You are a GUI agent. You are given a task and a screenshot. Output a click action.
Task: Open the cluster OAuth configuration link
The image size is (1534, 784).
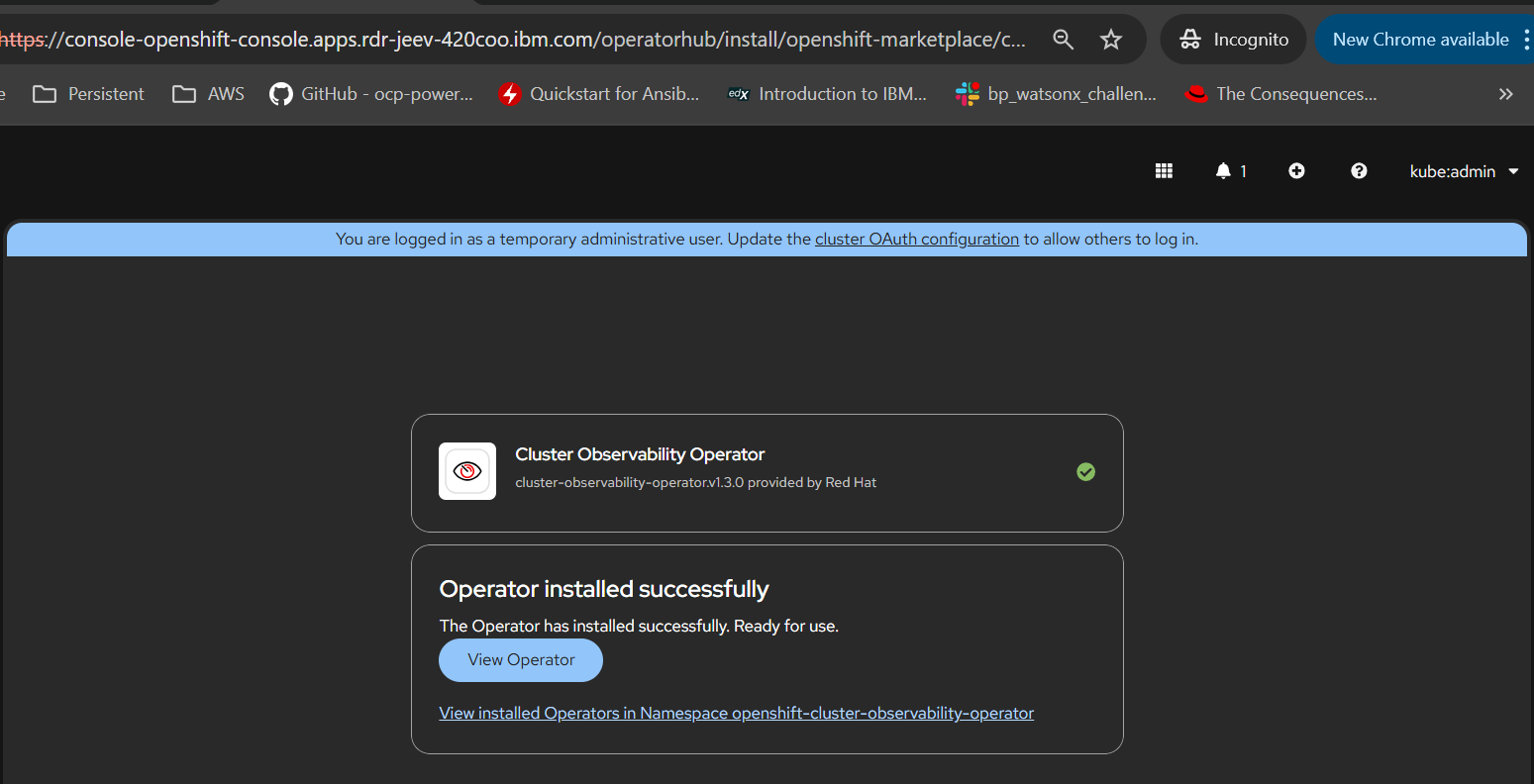[x=917, y=239]
